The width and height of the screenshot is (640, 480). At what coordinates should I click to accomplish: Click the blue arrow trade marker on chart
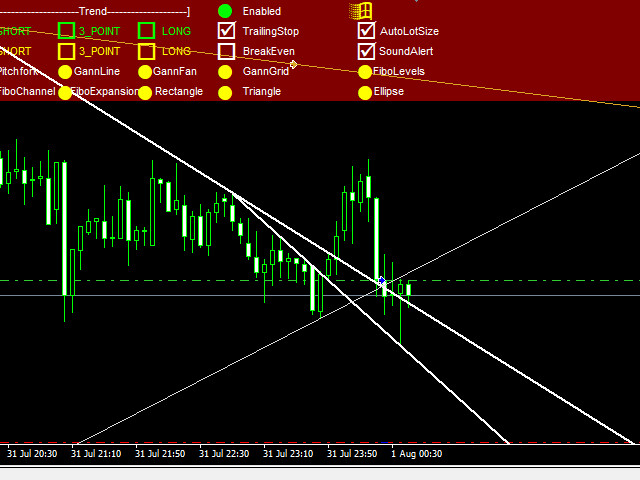381,280
